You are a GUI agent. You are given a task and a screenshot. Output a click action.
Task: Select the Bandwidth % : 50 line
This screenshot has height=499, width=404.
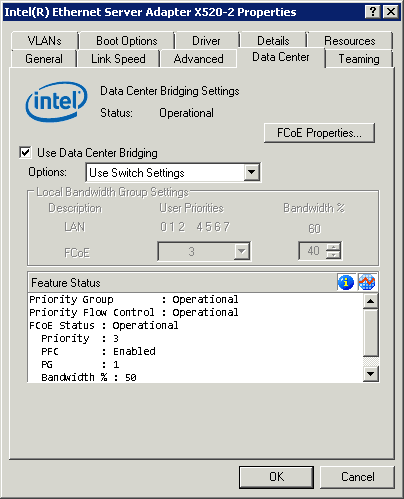pos(89,377)
